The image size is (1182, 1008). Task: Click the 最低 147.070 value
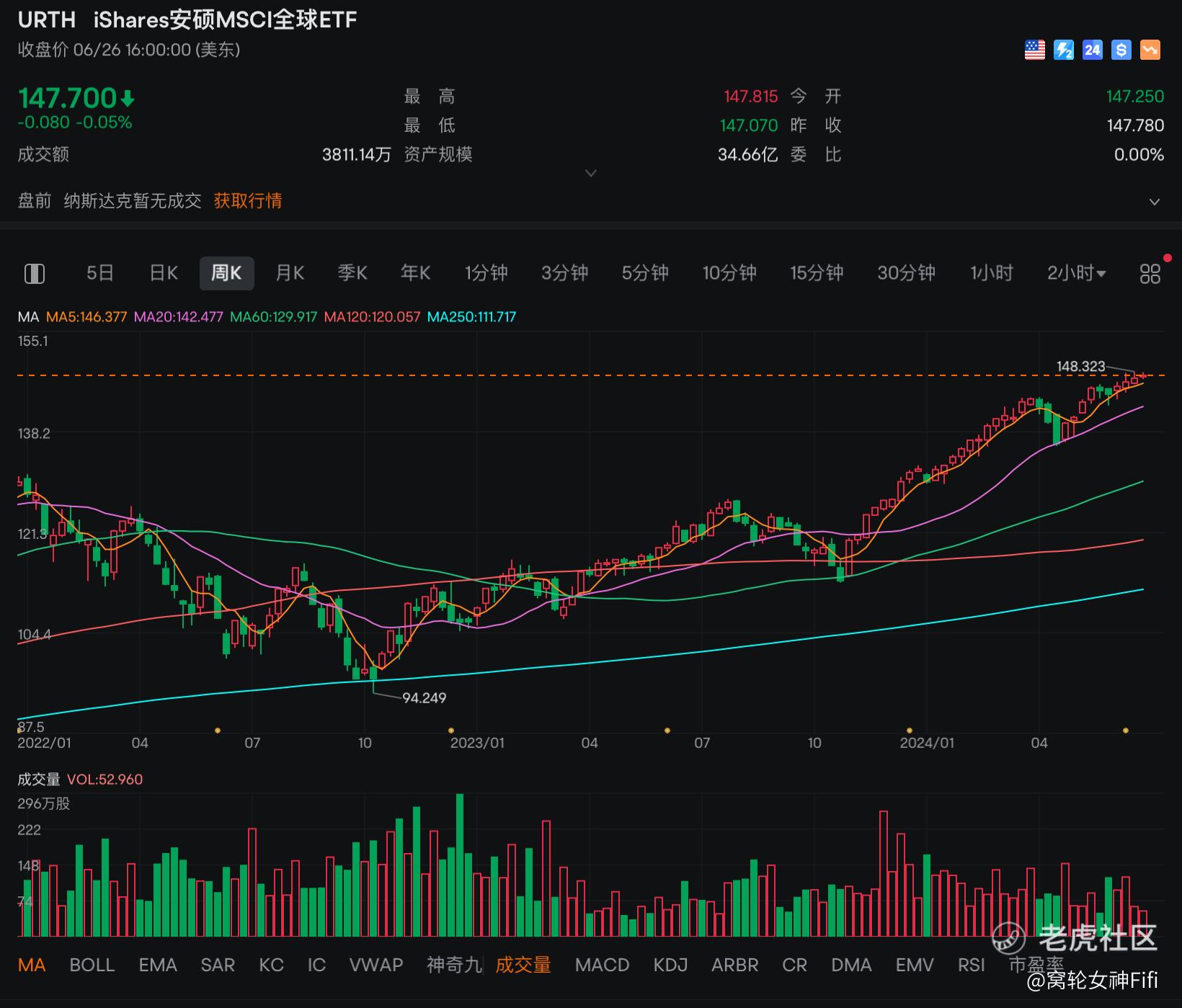749,125
